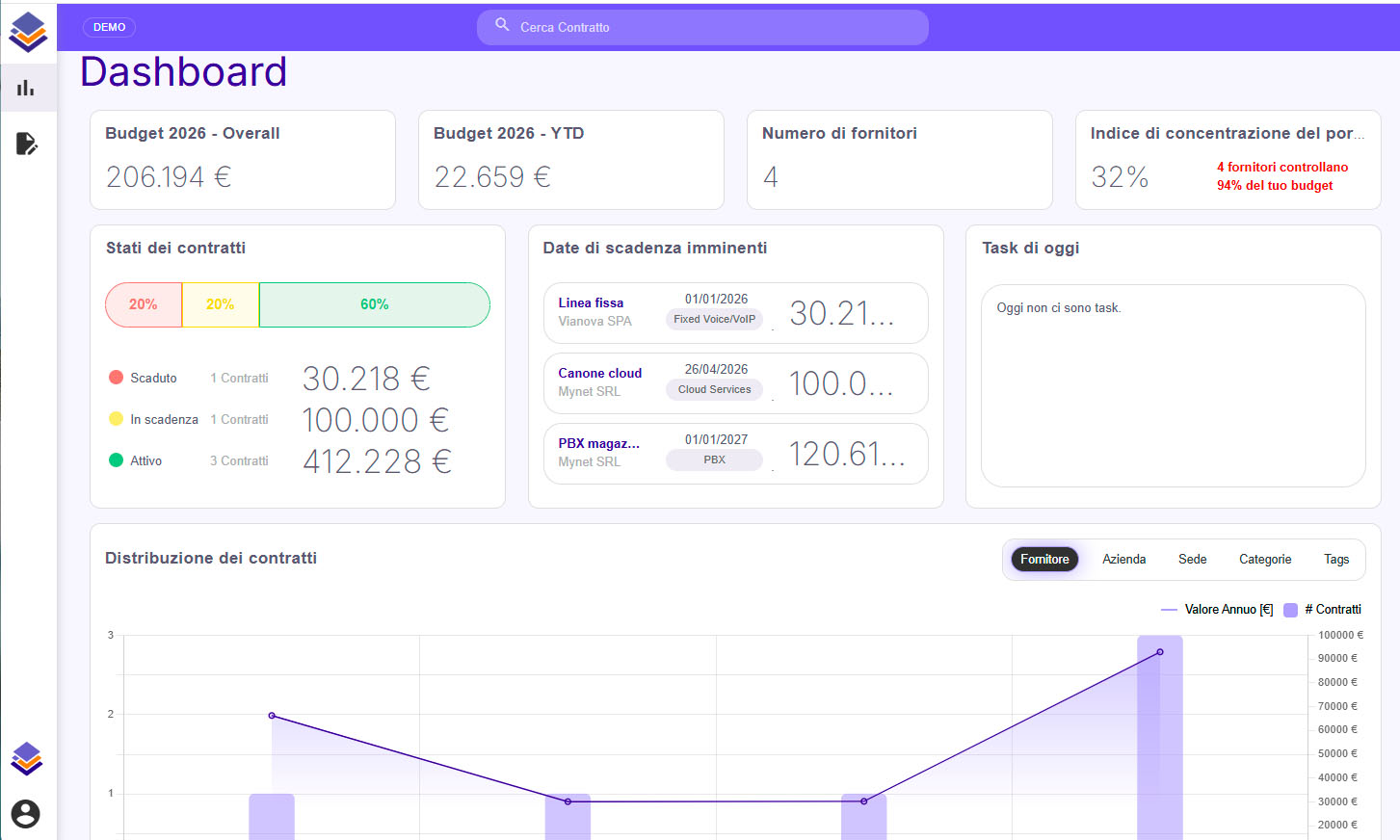Open the Linea fissa contract link
This screenshot has width=1400, height=840.
click(x=591, y=302)
